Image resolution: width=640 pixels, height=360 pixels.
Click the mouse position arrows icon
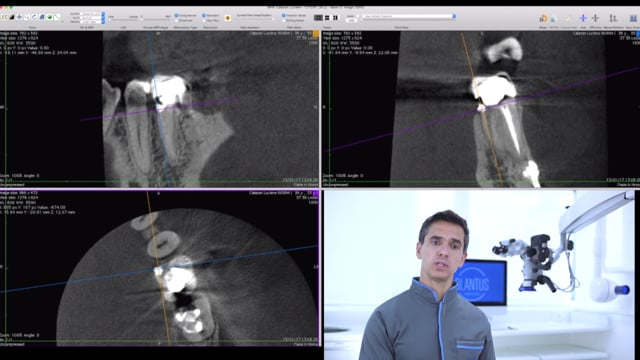click(613, 18)
